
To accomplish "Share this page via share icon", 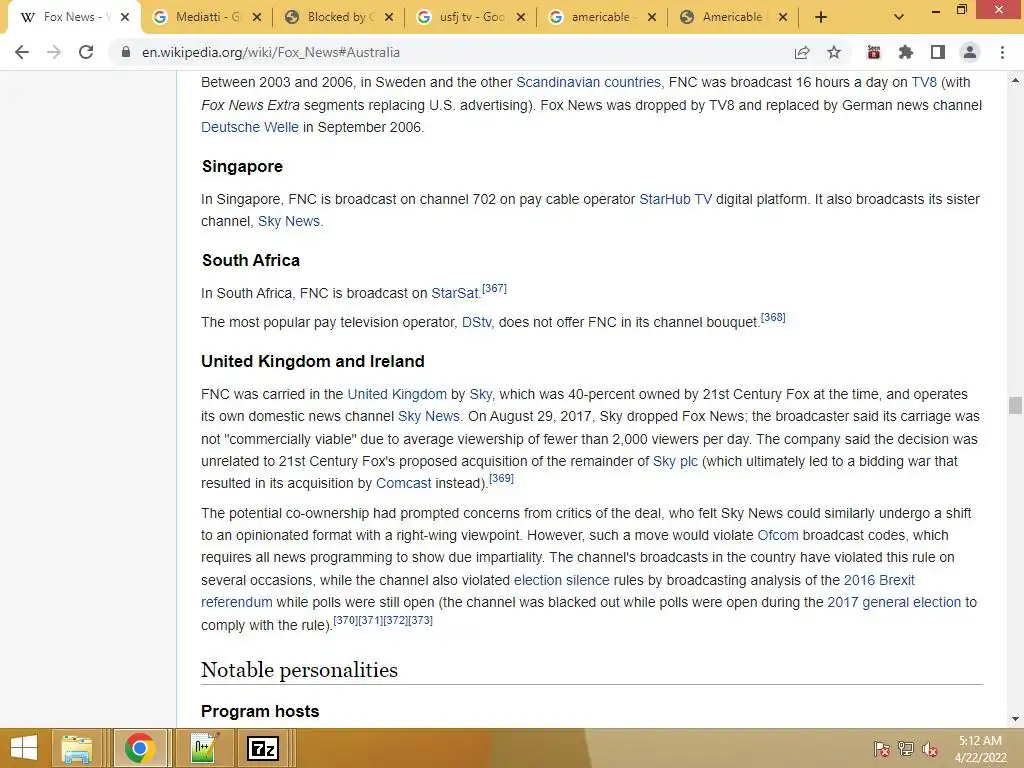I will (x=802, y=52).
